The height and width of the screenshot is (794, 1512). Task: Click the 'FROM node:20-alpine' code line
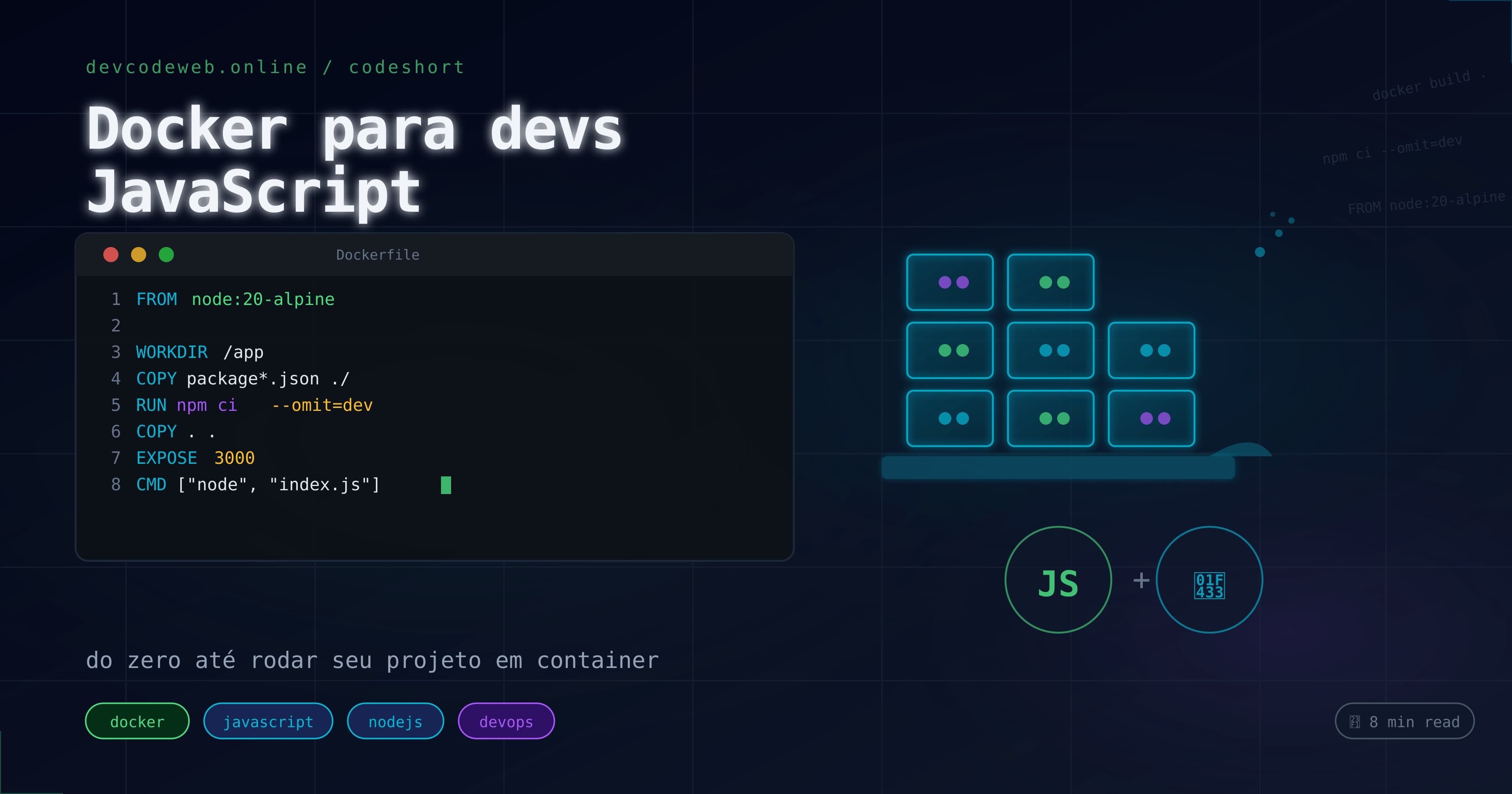click(235, 299)
